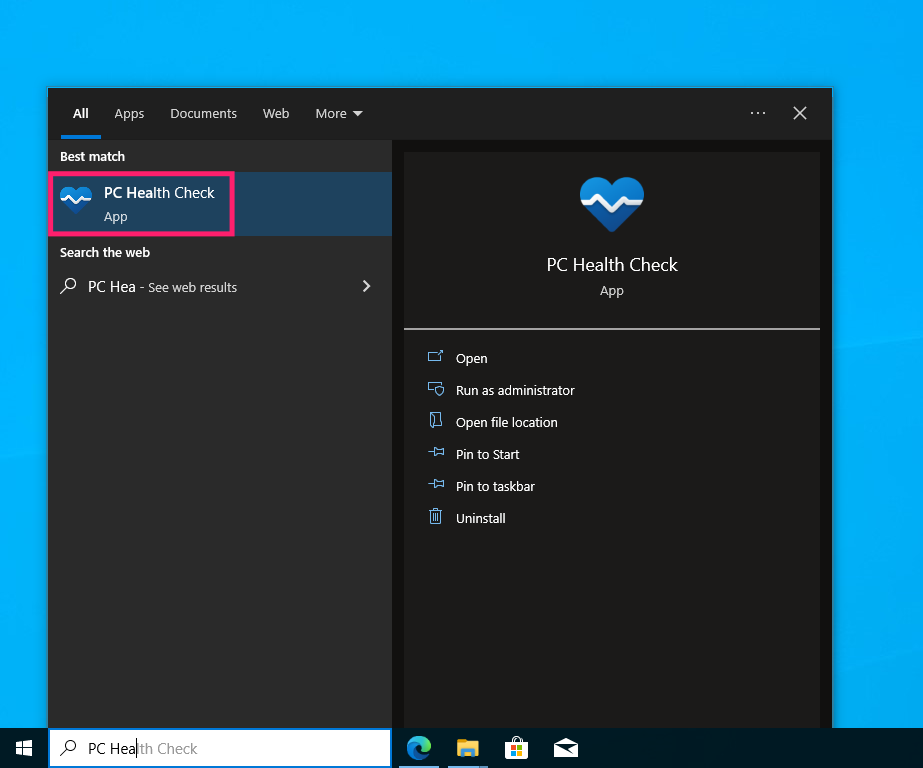
Task: Click the taskbar search input field
Action: [220, 748]
